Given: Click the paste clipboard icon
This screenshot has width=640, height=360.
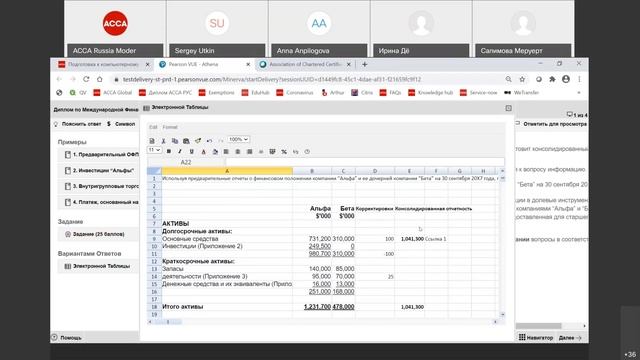Looking at the screenshot, I should tap(186, 141).
